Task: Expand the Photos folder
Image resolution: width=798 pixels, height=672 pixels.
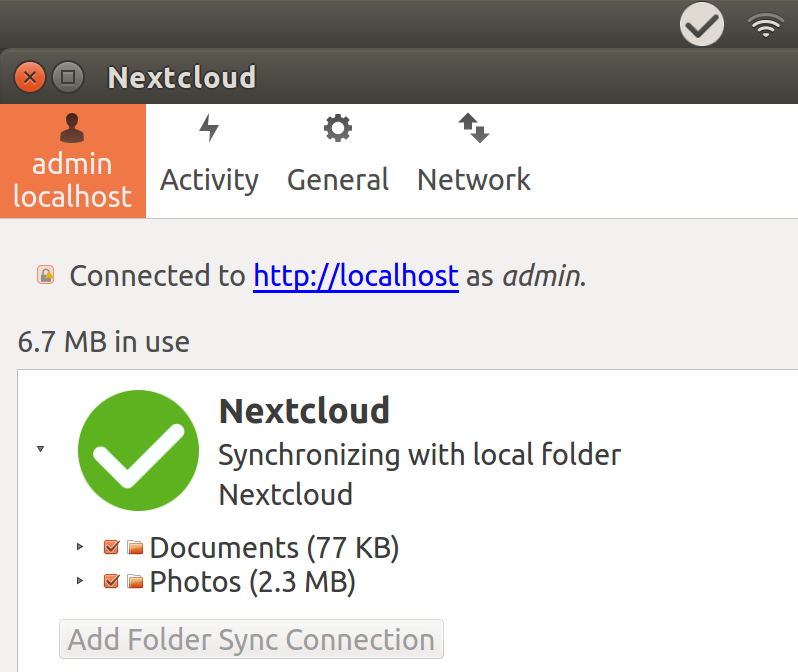Action: click(81, 581)
